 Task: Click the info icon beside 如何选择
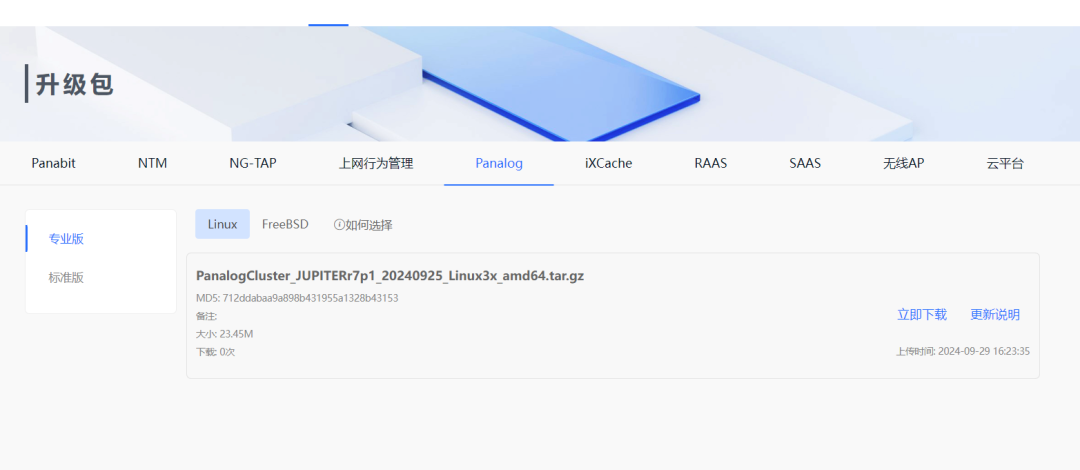[339, 225]
